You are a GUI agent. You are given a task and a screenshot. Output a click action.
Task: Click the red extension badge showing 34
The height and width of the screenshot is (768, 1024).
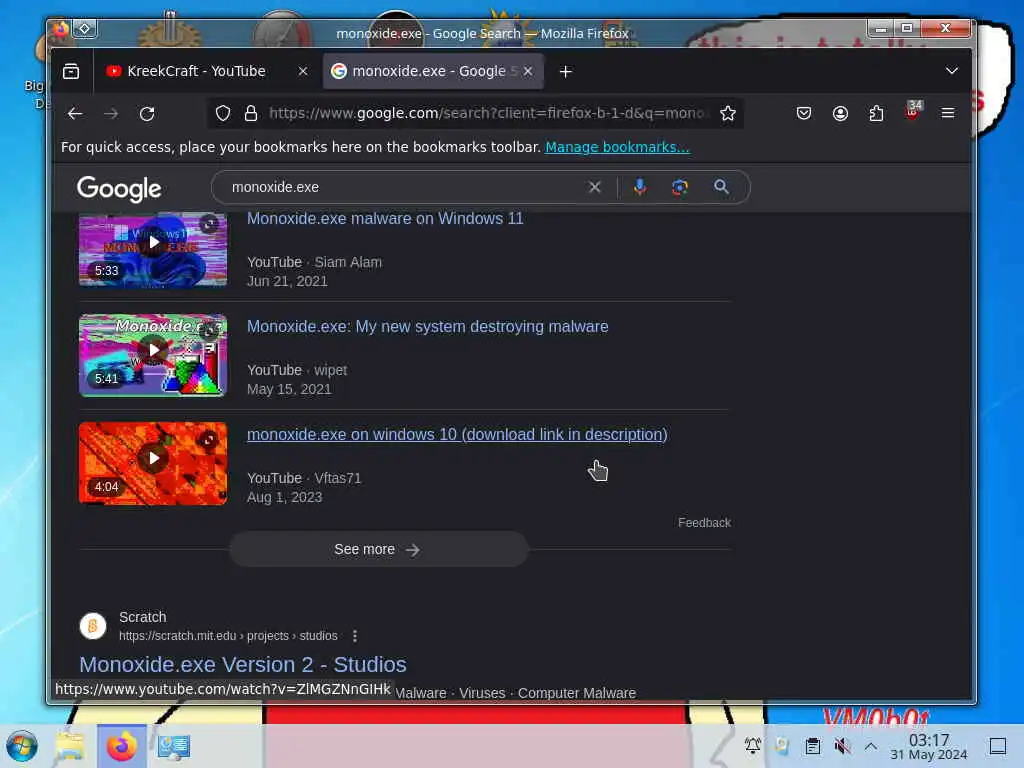point(913,111)
